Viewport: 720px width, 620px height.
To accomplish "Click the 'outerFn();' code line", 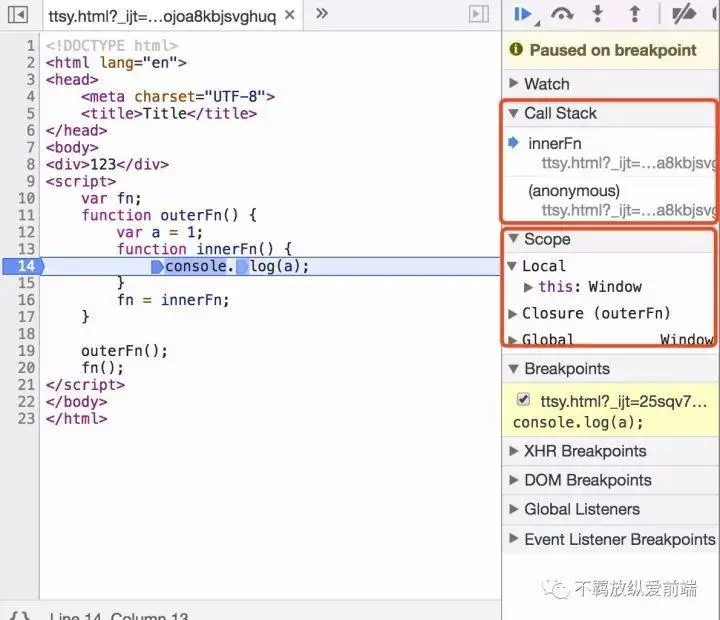I will [x=124, y=351].
